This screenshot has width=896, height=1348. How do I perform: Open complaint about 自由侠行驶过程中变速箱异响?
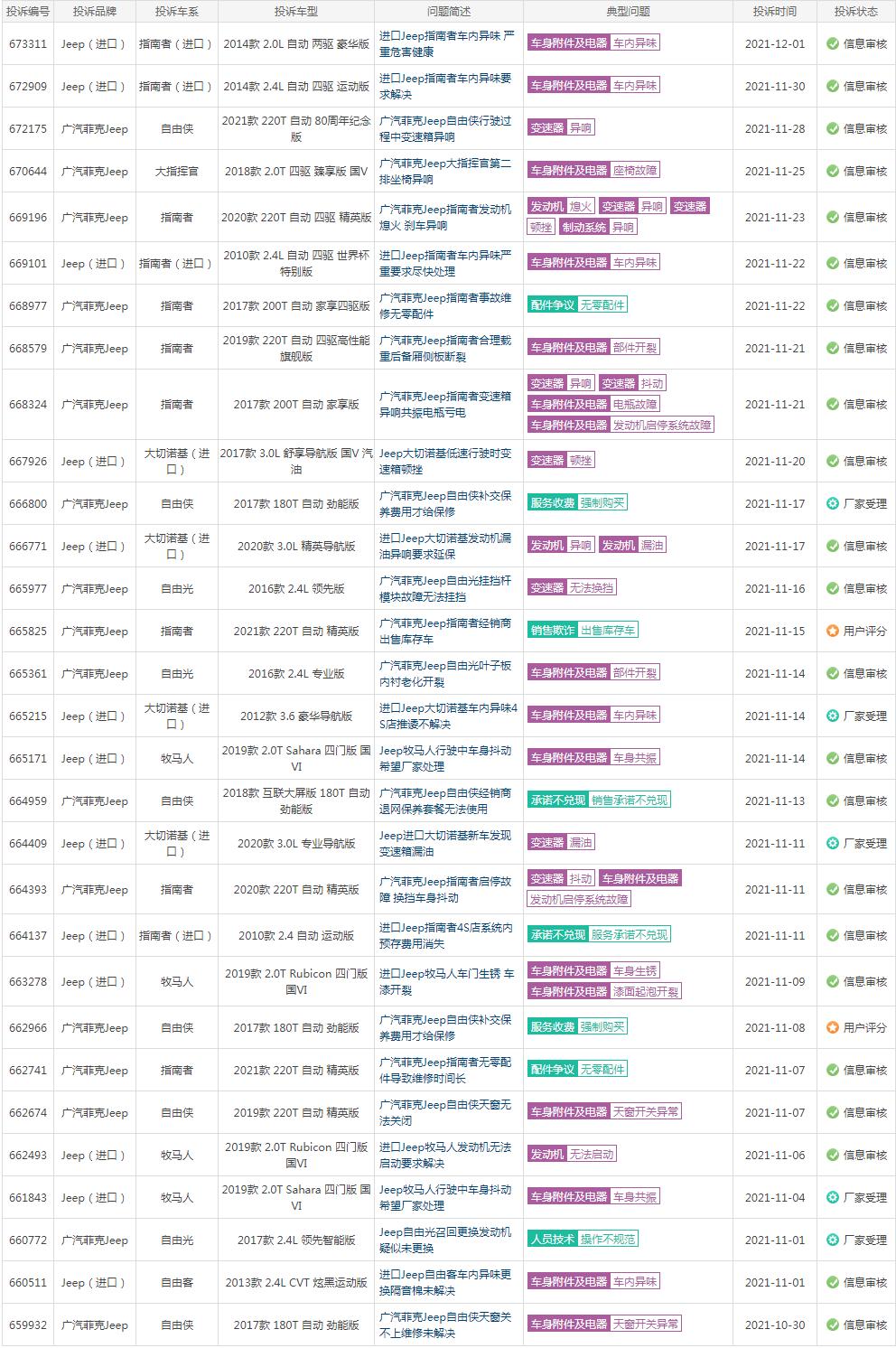[446, 128]
